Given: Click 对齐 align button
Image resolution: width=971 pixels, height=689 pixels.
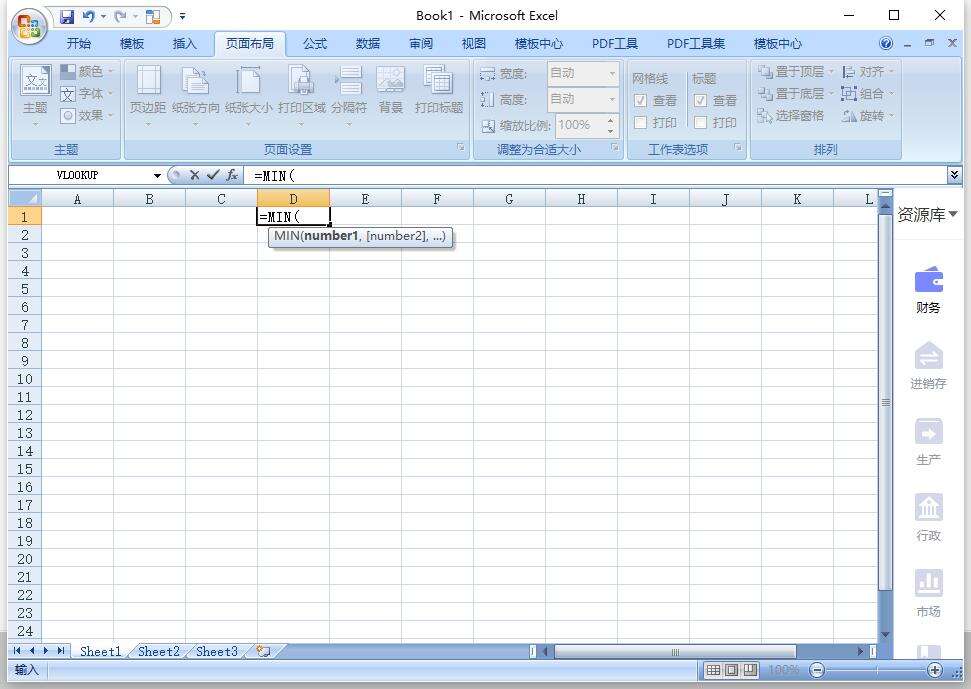Looking at the screenshot, I should pyautogui.click(x=868, y=72).
